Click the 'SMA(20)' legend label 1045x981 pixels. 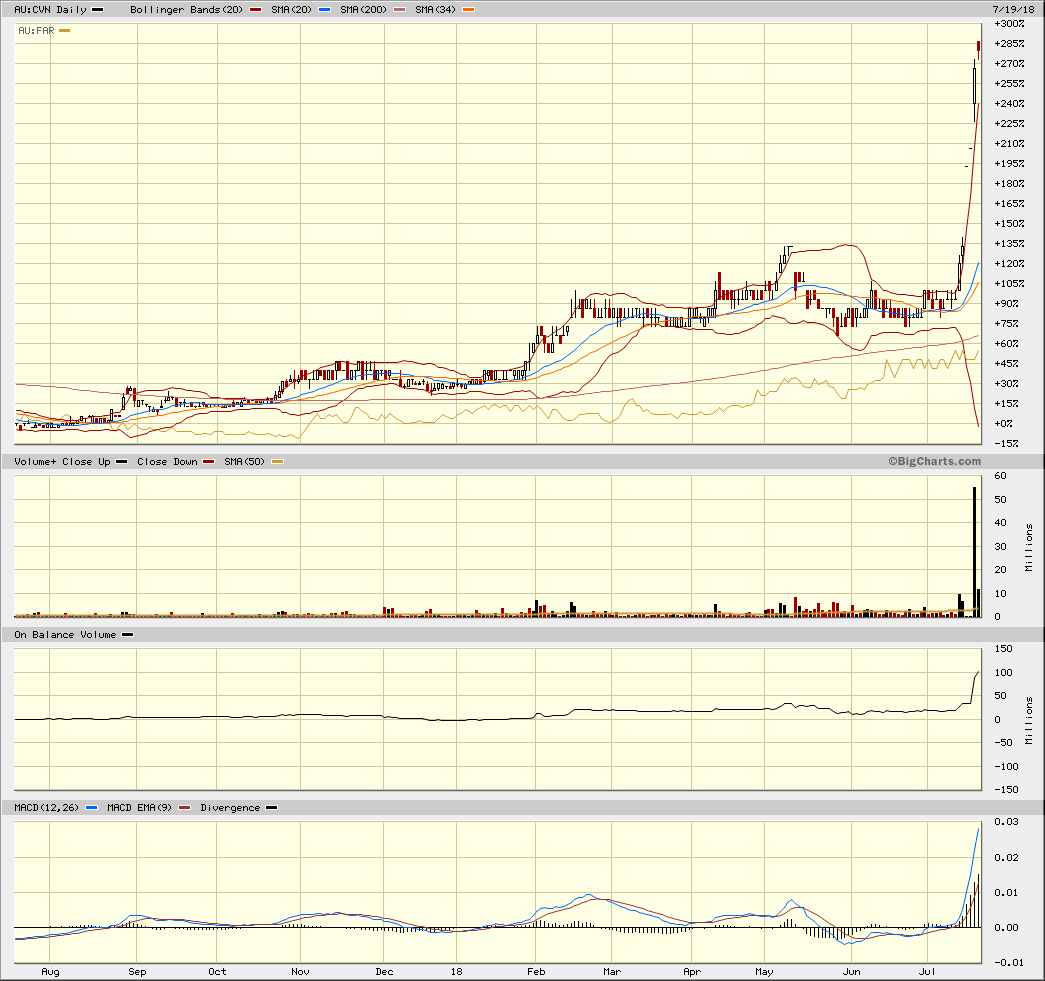291,10
